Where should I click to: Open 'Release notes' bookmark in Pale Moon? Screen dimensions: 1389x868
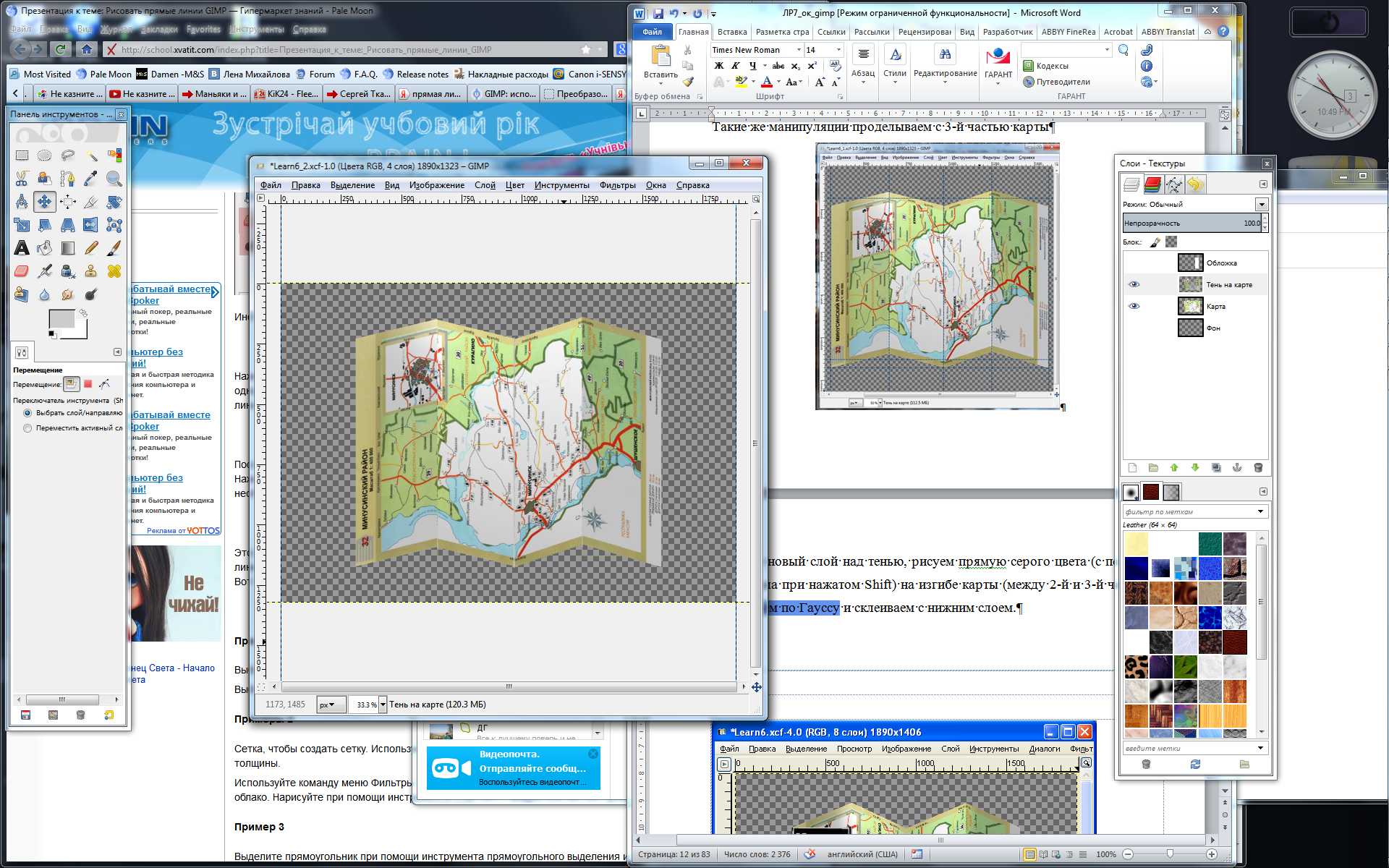point(416,74)
